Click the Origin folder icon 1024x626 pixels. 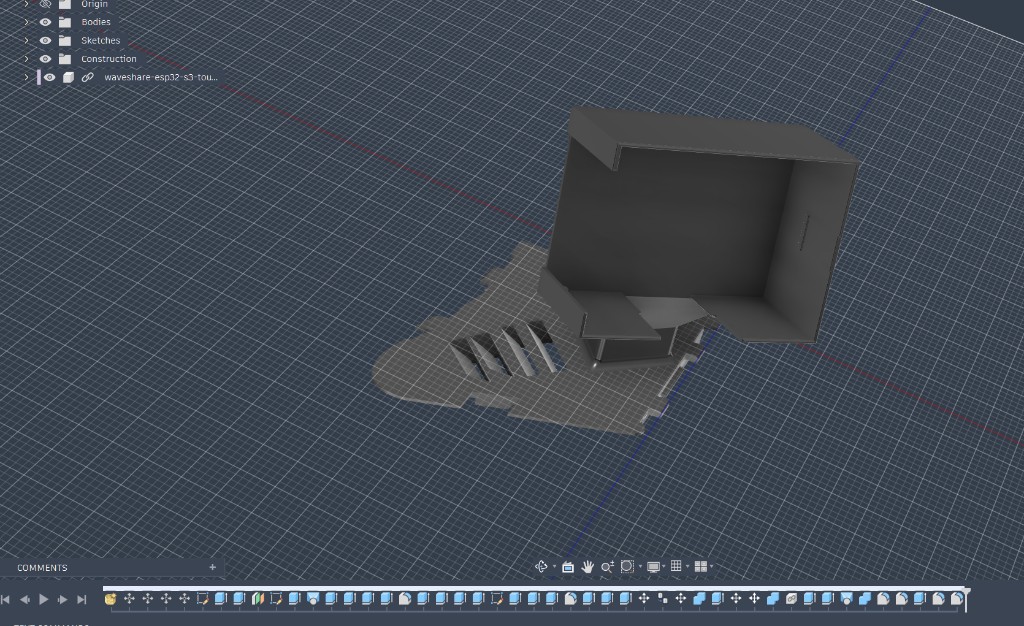[65, 5]
